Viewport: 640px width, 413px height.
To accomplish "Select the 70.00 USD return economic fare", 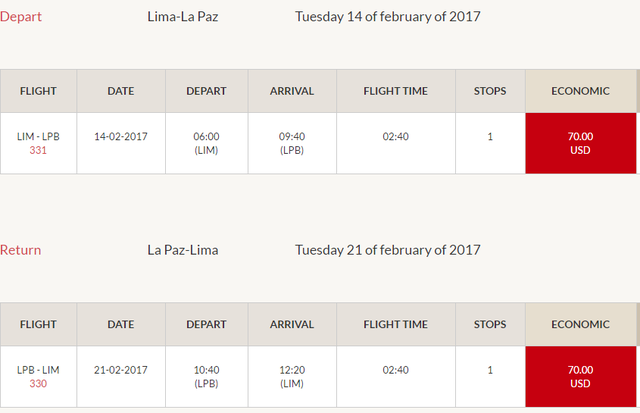I will (580, 377).
